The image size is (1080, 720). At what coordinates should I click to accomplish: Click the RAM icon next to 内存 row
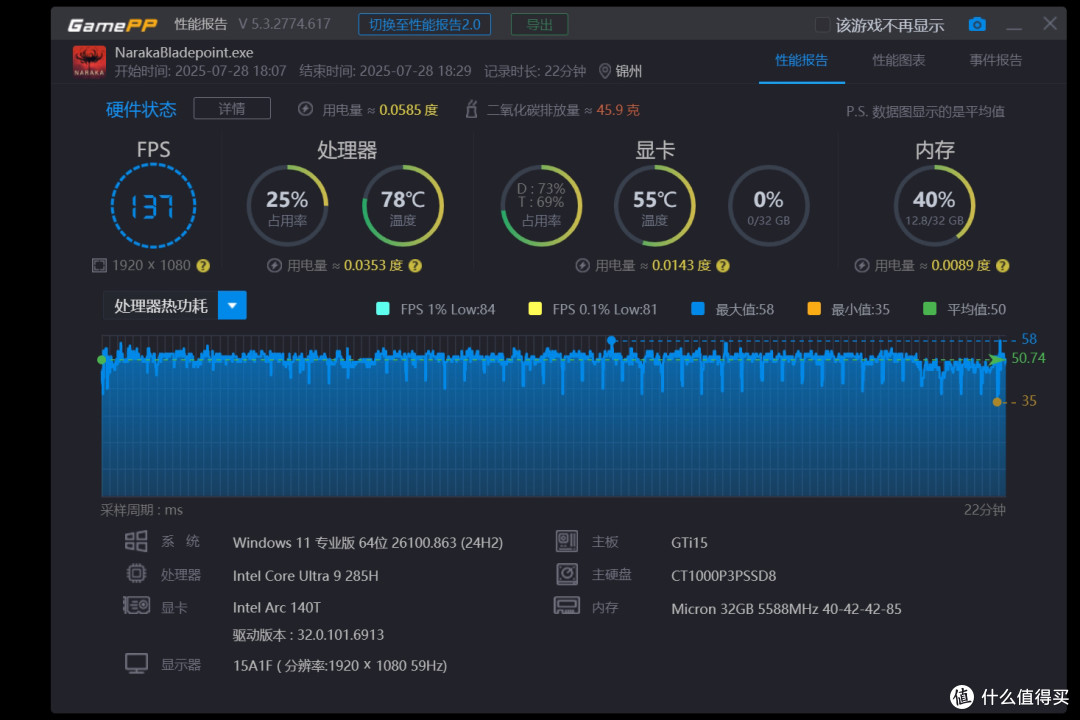click(x=567, y=606)
